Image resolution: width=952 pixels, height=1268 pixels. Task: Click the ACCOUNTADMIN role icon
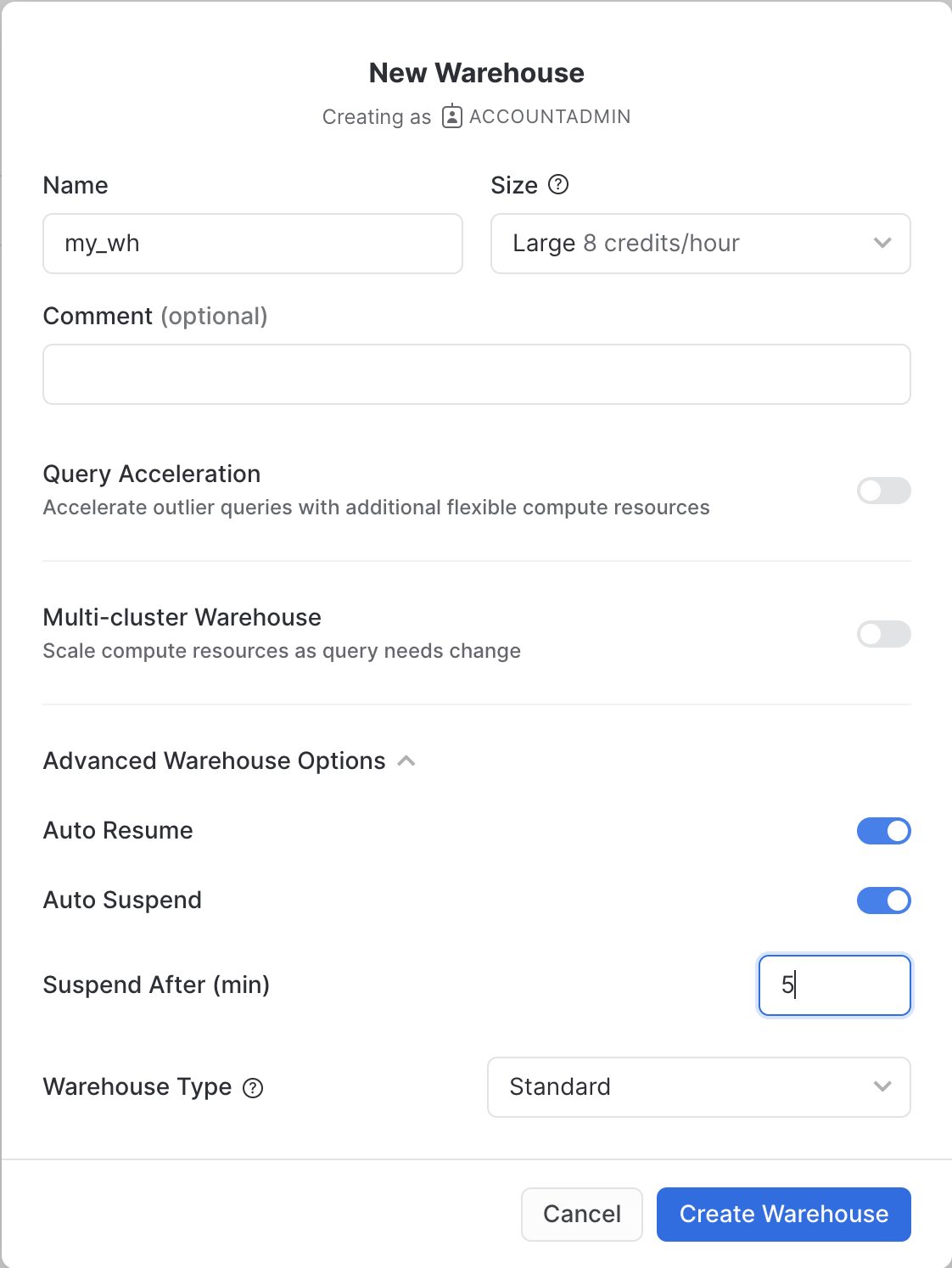click(452, 116)
